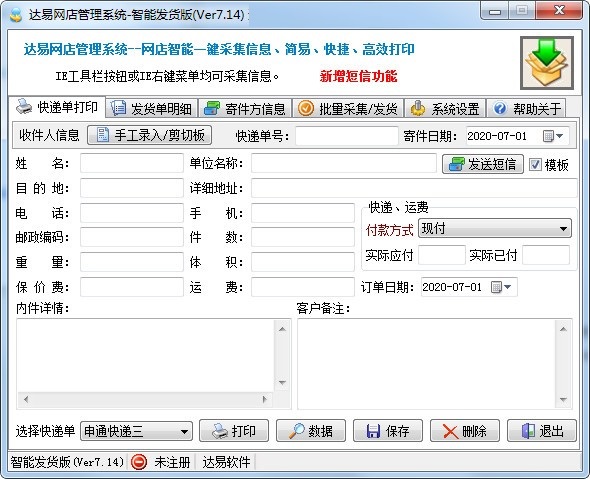The height and width of the screenshot is (479, 590).
Task: Click inside the 内件详情 text area
Action: coord(145,356)
